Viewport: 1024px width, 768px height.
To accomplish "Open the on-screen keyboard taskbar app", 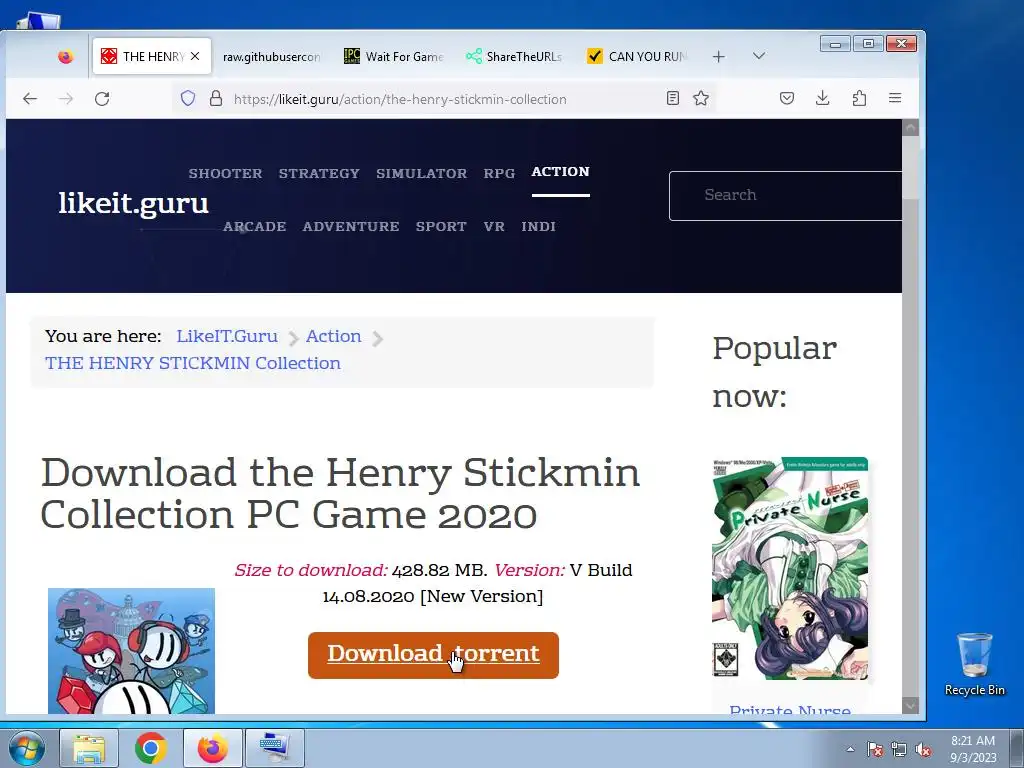I will pyautogui.click(x=275, y=748).
